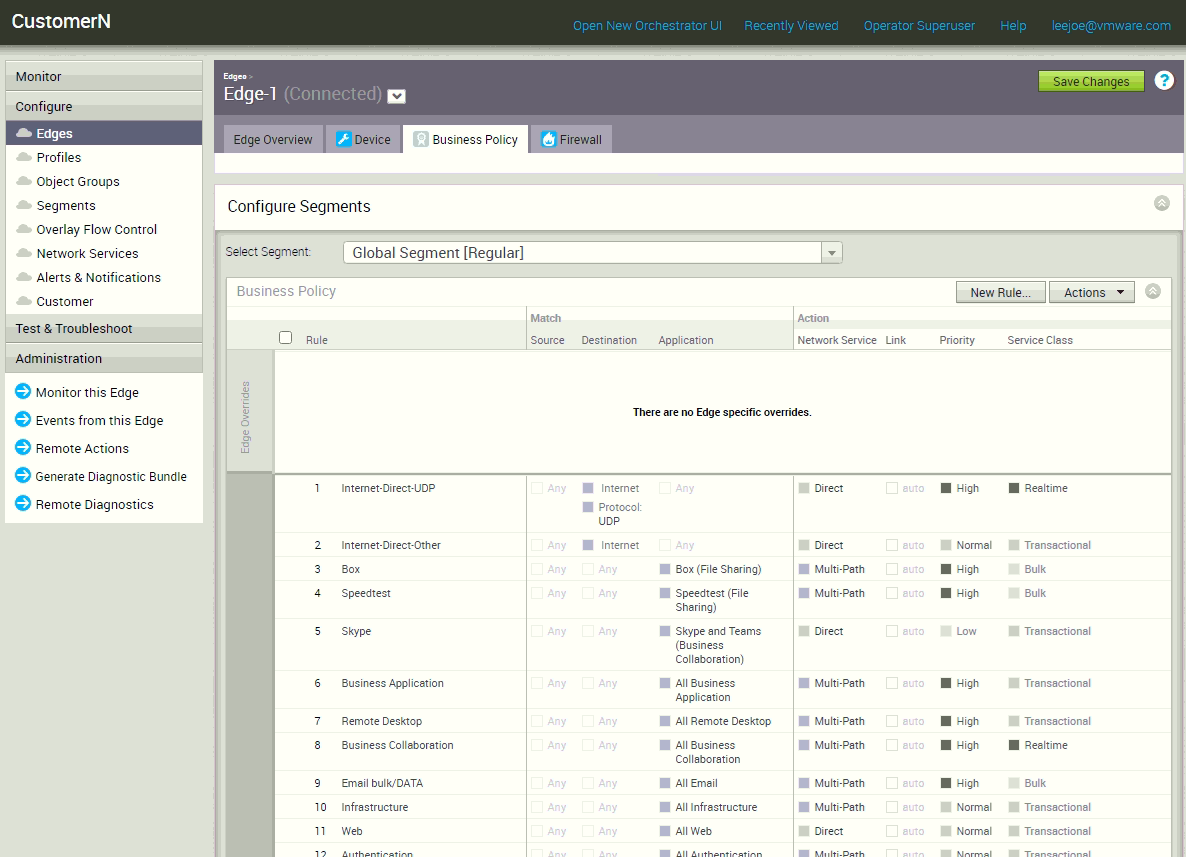Screen dimensions: 1186x857
Task: Open Object Groups in the Configure menu
Action: pyautogui.click(x=78, y=182)
